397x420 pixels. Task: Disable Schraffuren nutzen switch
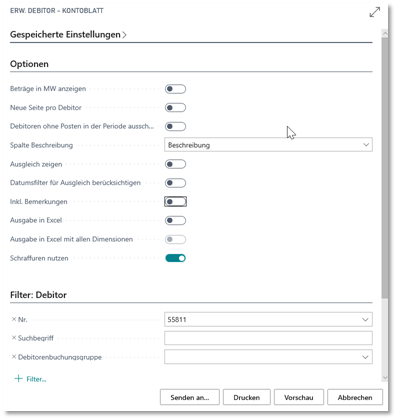(175, 258)
